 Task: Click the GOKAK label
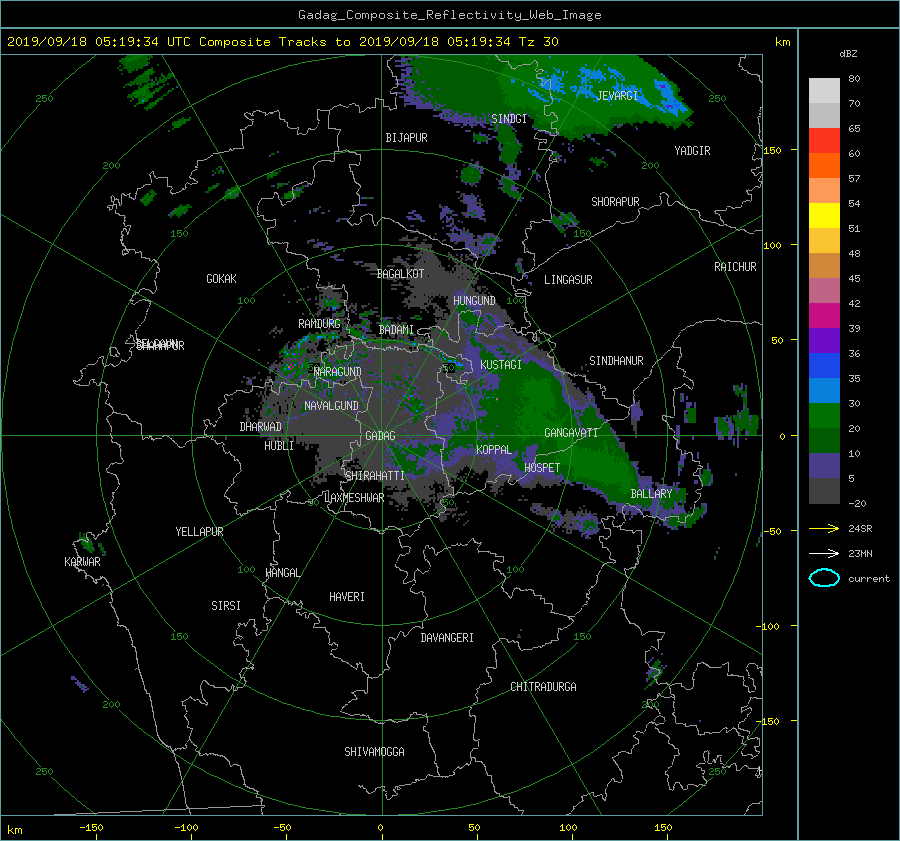[x=222, y=279]
